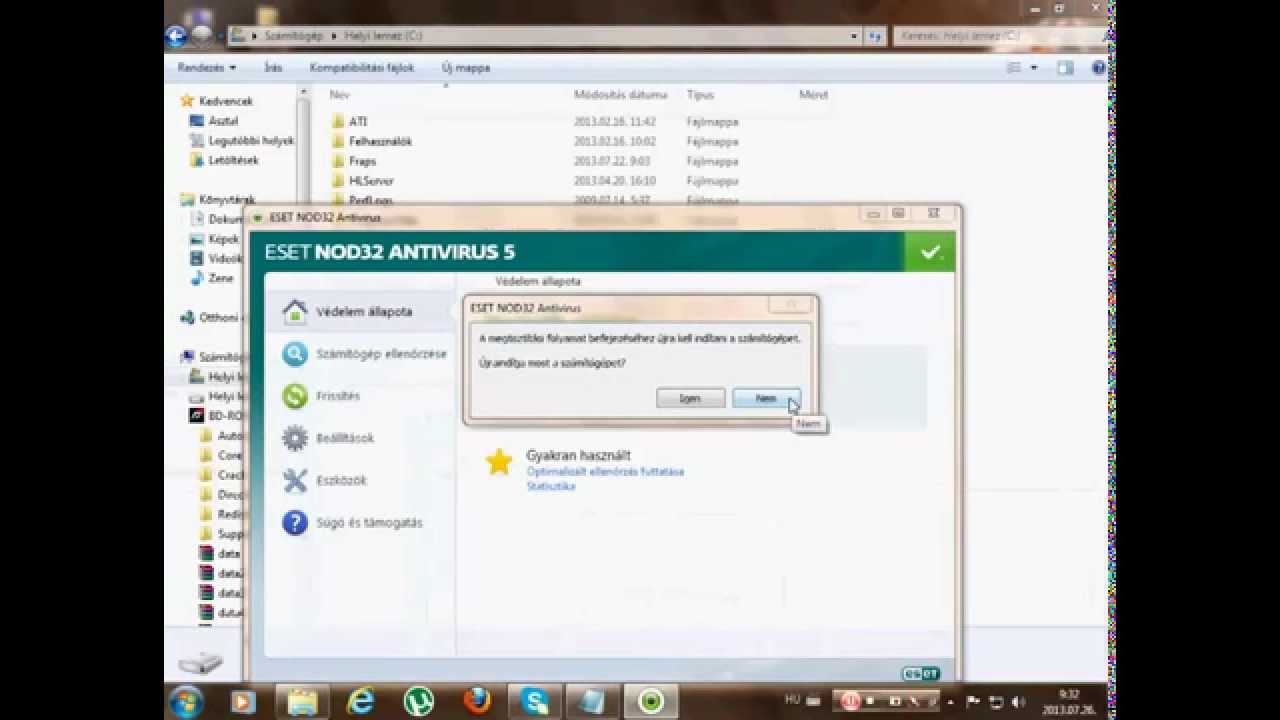Select the ATI folder in Explorer
Screen dimensions: 1280x720
pos(358,122)
